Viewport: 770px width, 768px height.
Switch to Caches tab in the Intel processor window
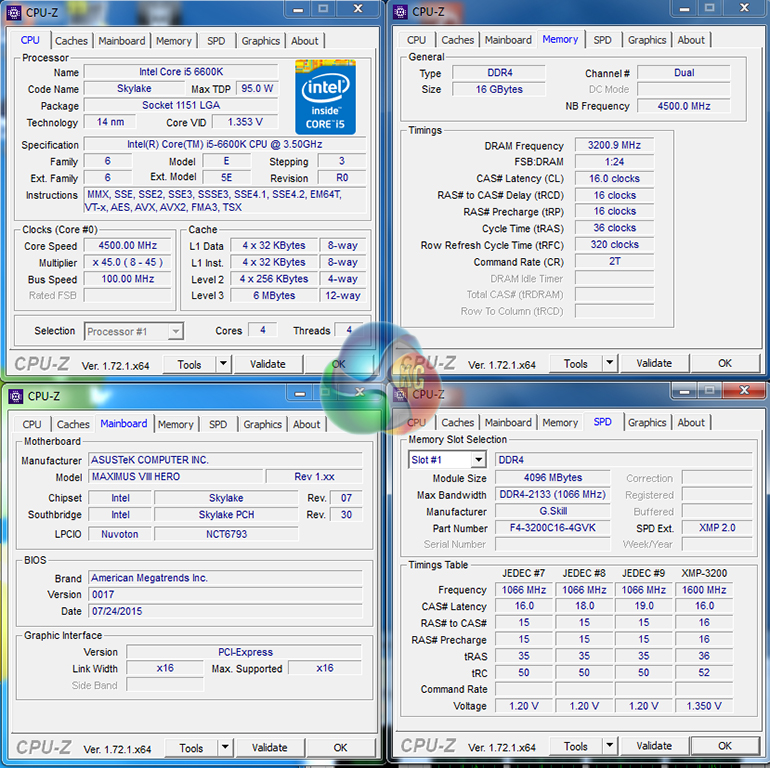point(71,41)
